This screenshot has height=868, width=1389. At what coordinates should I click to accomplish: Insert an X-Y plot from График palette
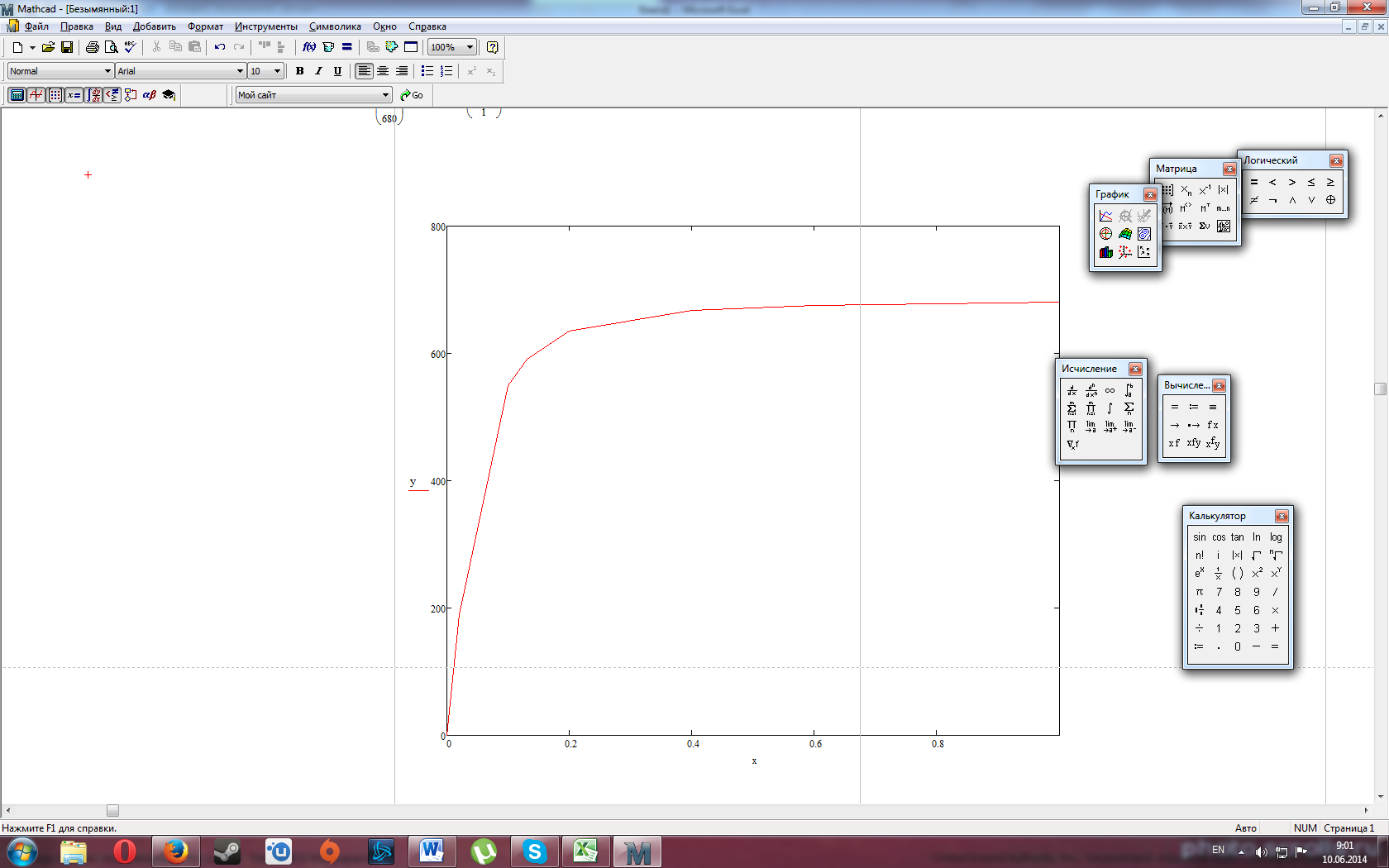1105,216
